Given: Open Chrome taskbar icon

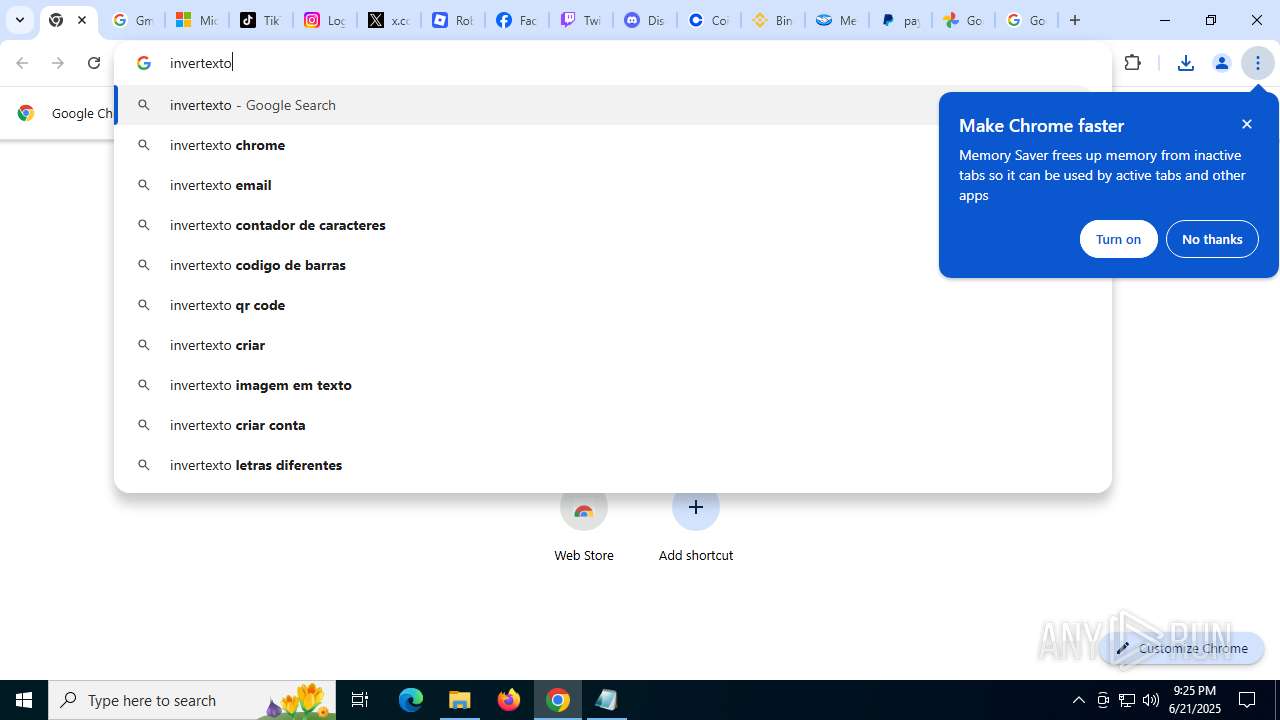Looking at the screenshot, I should (558, 700).
